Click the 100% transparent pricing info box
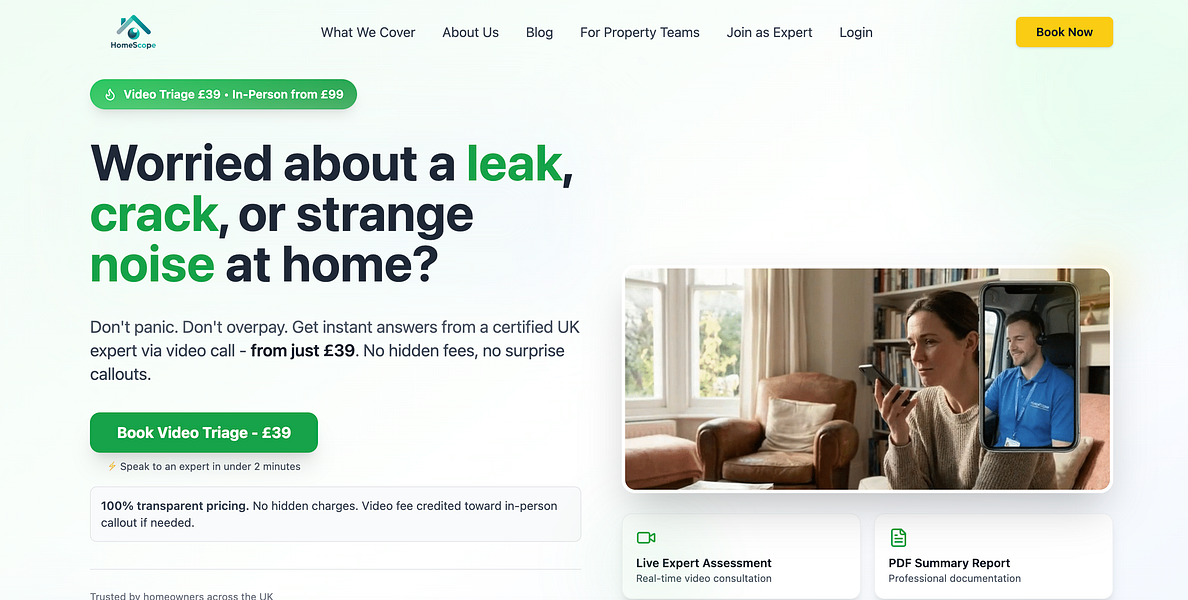 336,514
